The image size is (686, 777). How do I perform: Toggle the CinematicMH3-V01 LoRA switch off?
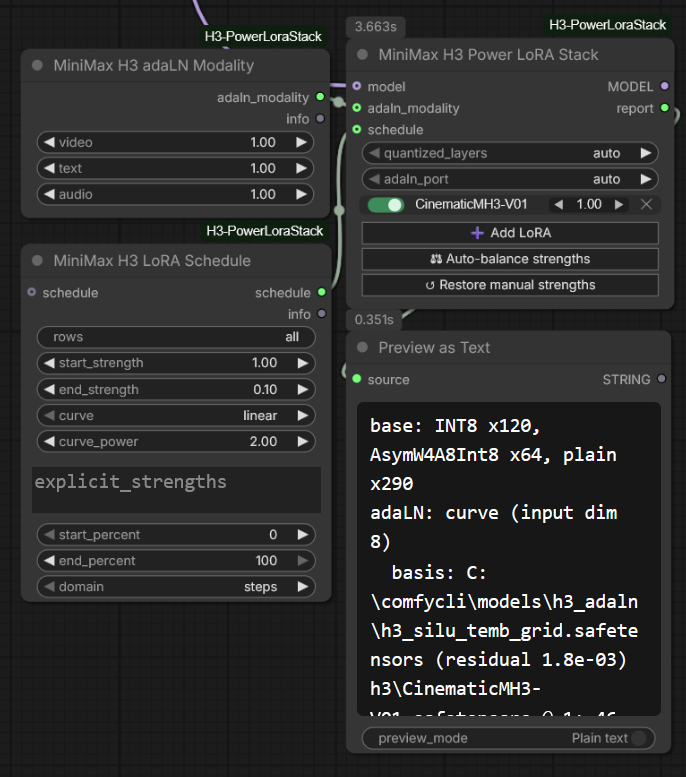(386, 205)
